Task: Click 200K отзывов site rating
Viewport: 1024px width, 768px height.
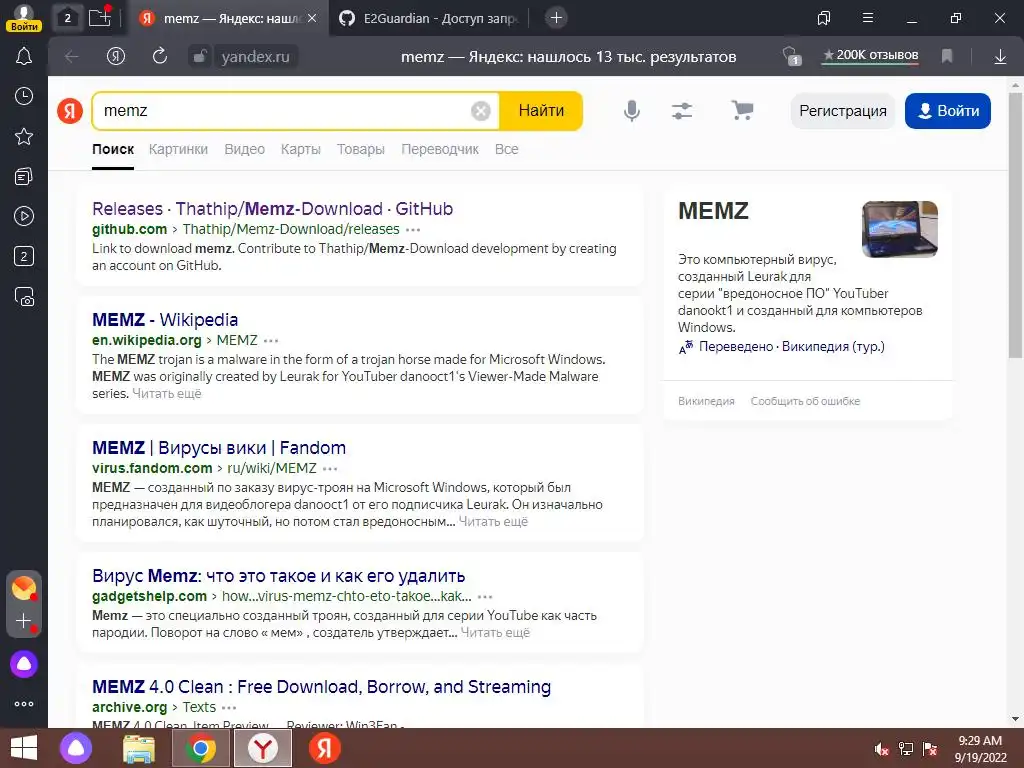Action: tap(871, 56)
